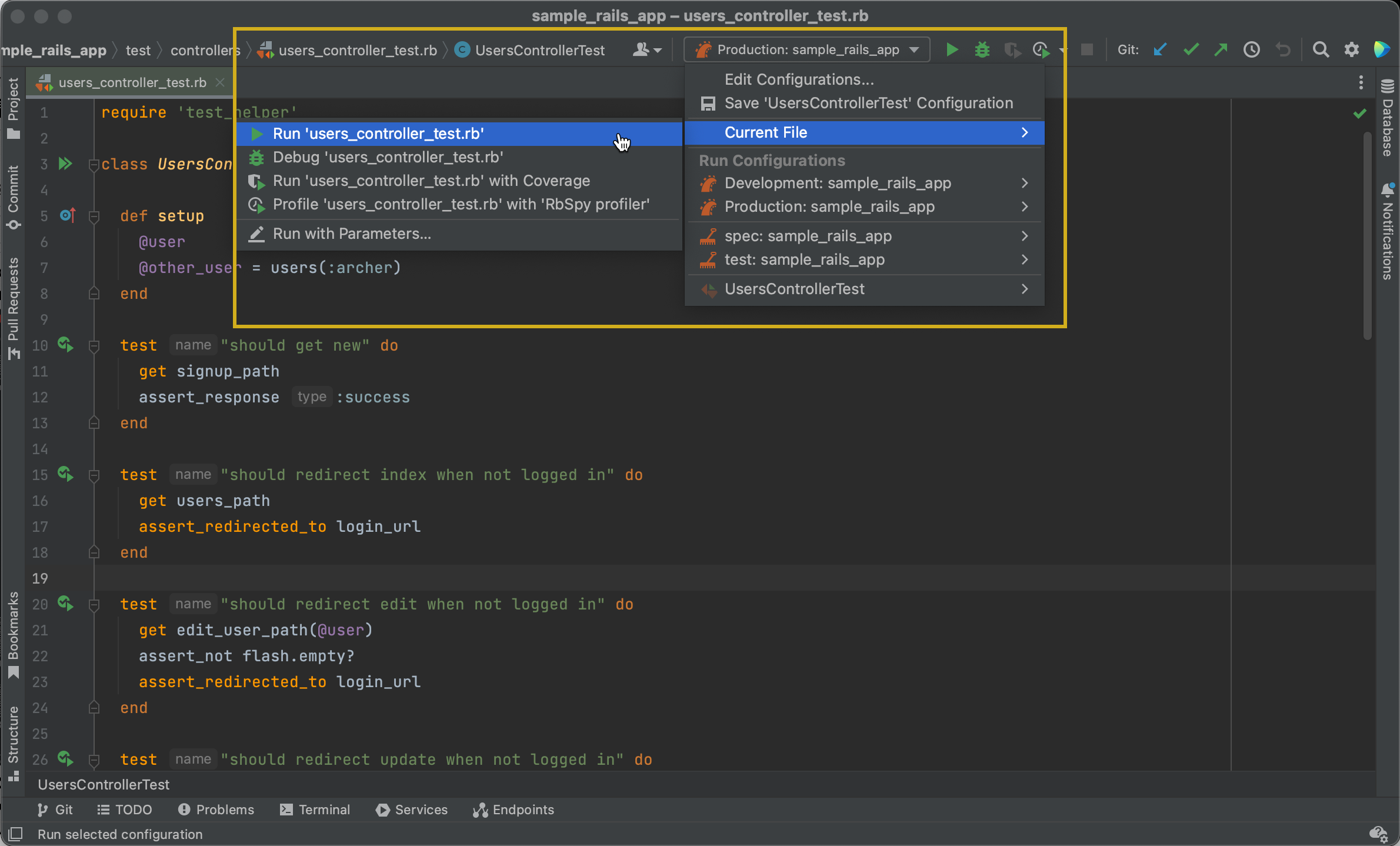Close the users_controller_test.rb editor tab
This screenshot has width=1400, height=846.
coord(220,82)
